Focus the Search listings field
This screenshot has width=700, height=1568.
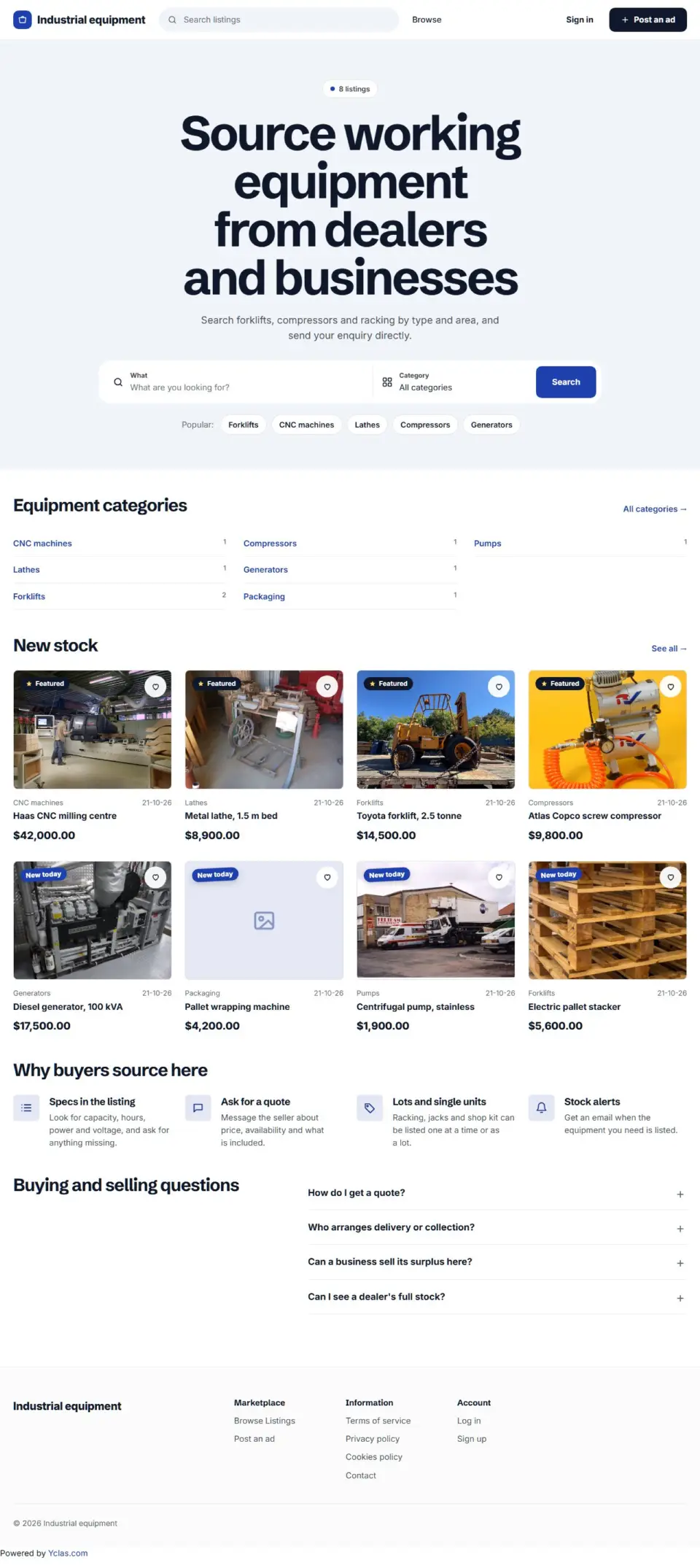pyautogui.click(x=279, y=20)
